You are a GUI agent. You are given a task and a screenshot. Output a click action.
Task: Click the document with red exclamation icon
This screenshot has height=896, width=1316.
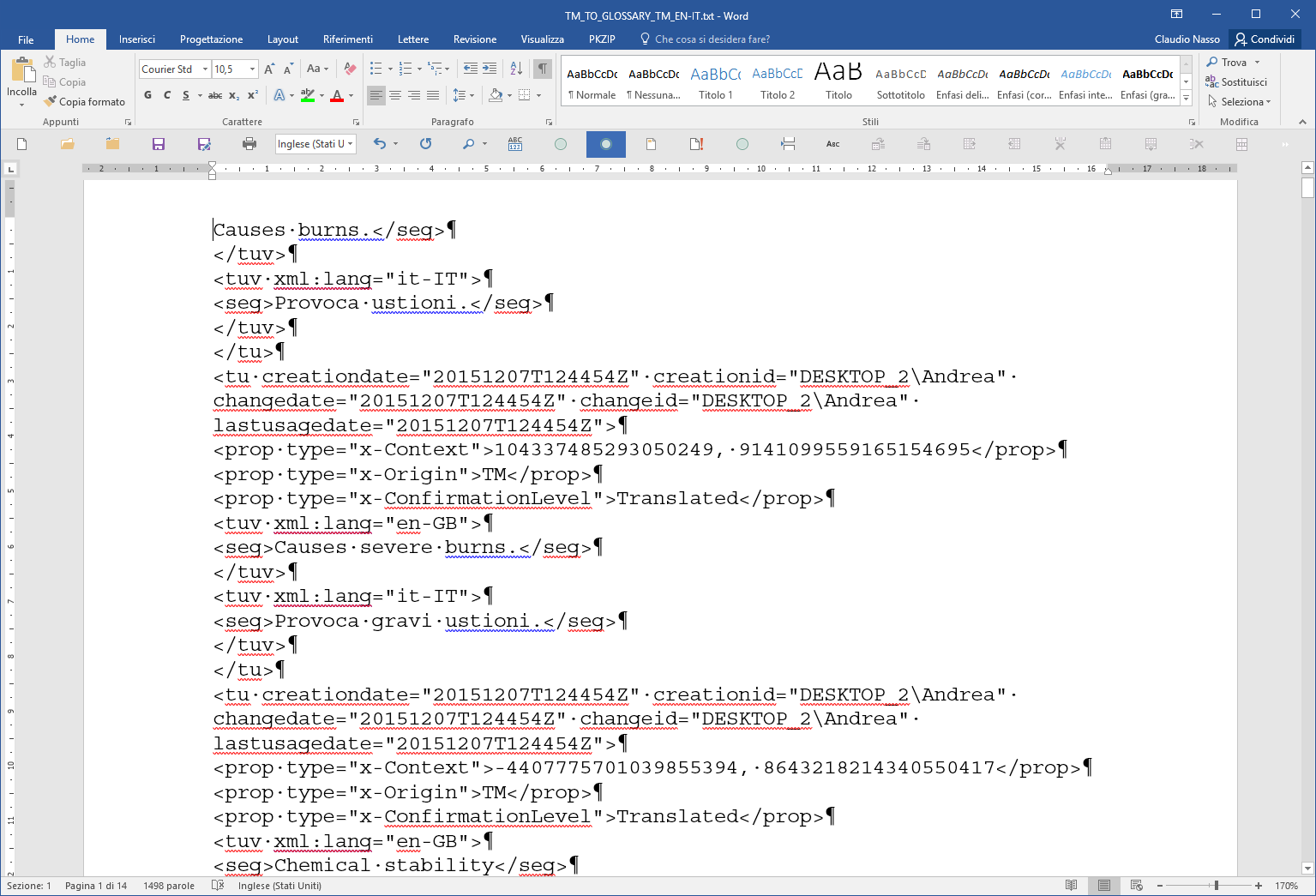[x=697, y=144]
